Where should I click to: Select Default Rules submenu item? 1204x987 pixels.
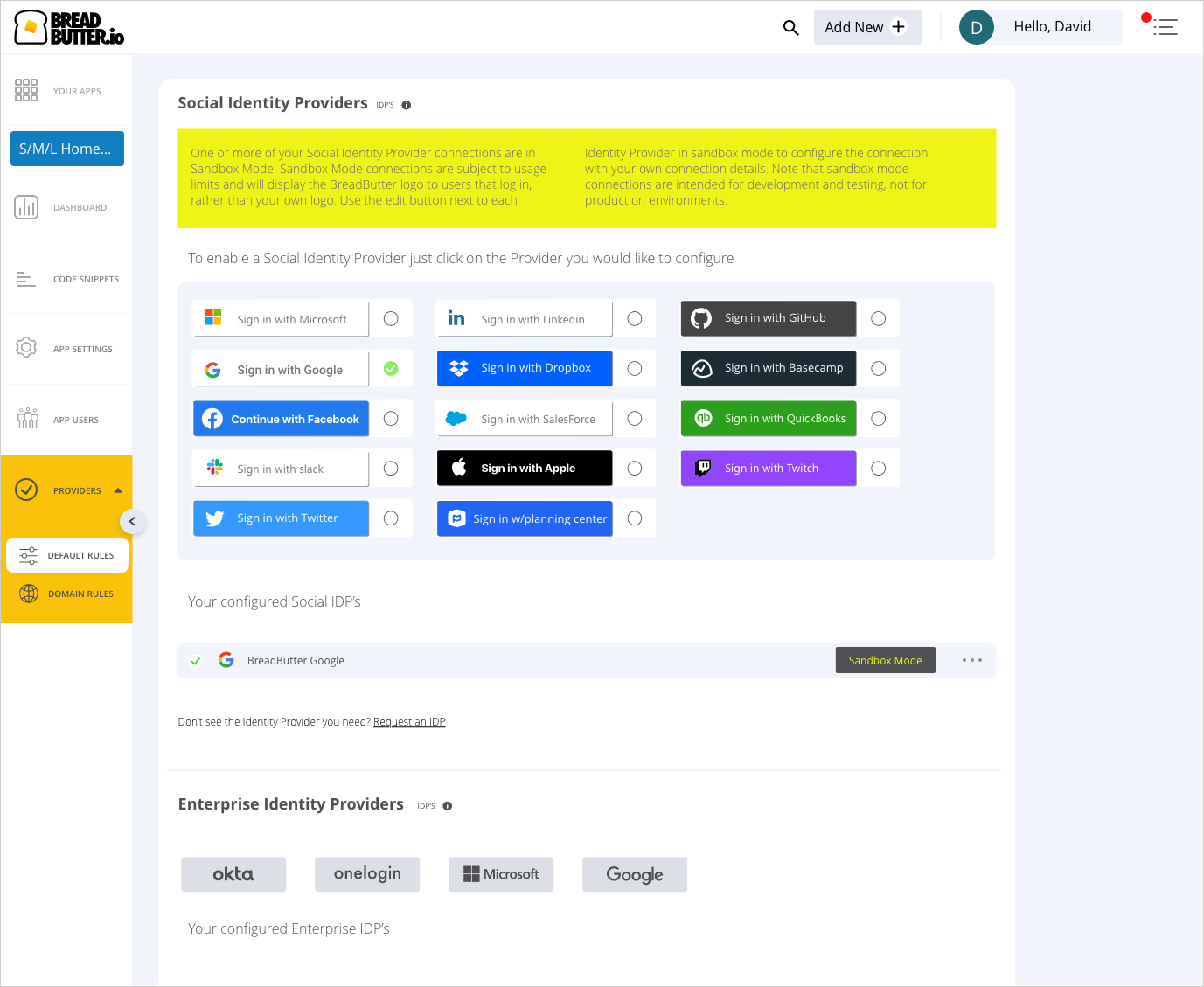click(67, 555)
